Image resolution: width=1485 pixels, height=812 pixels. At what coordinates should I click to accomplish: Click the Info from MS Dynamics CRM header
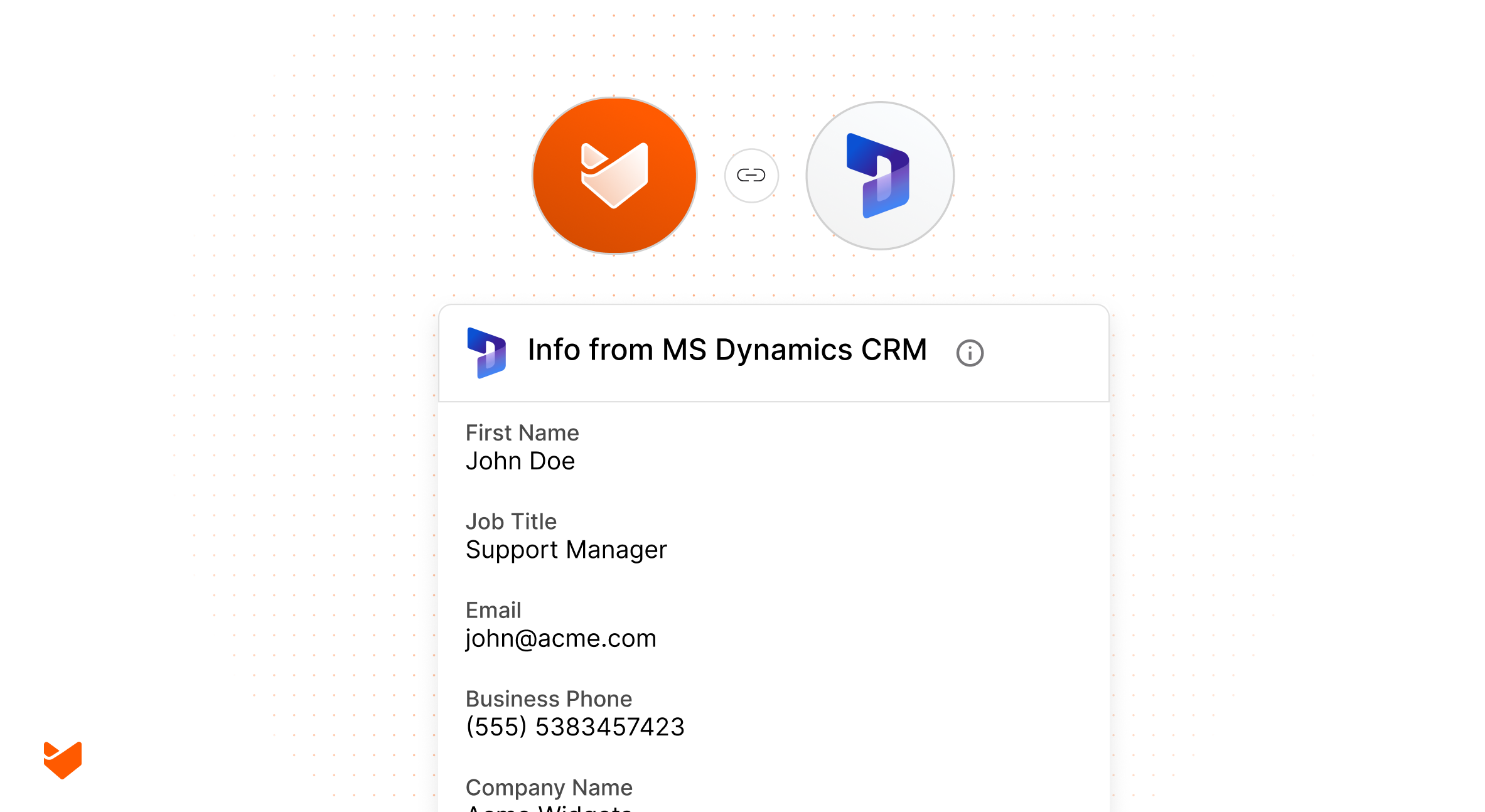pos(727,350)
